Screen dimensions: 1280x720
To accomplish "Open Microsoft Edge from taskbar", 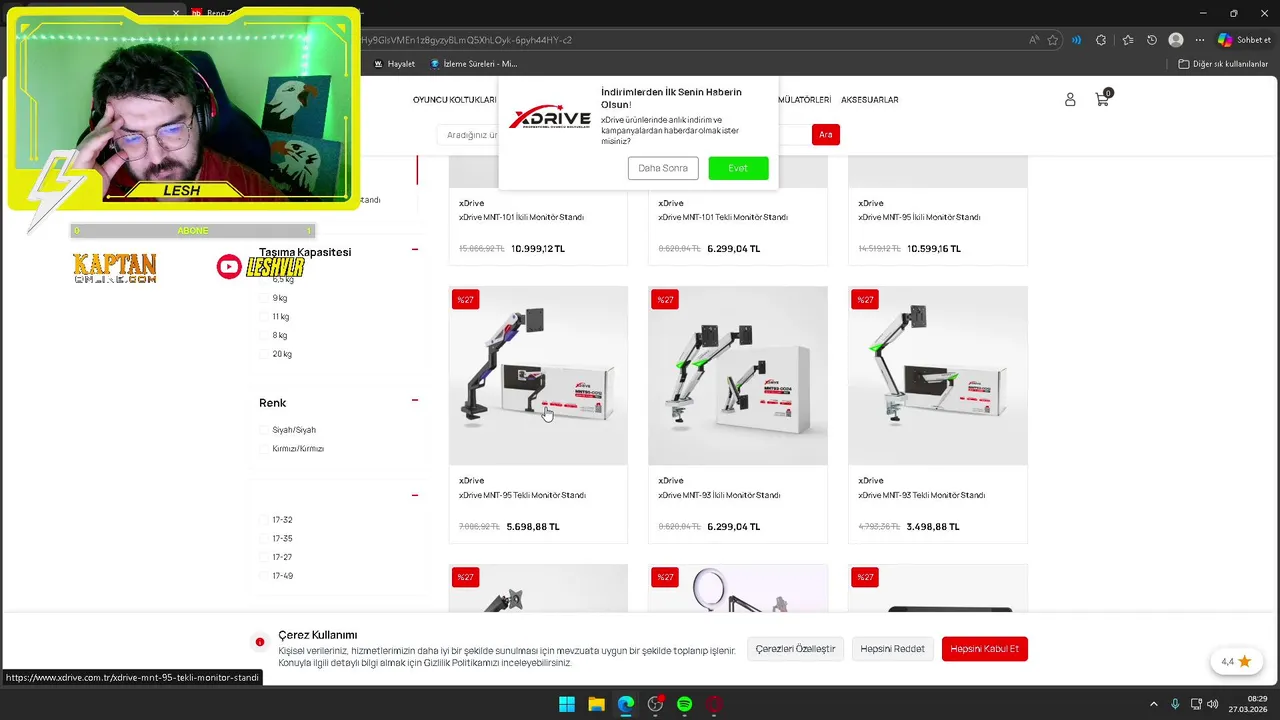I will point(626,704).
